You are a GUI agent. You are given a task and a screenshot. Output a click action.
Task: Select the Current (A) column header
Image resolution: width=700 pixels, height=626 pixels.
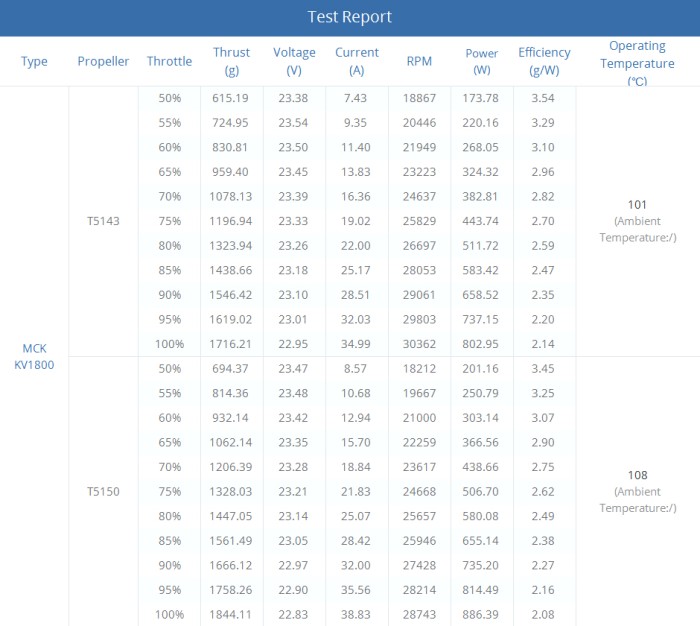click(x=357, y=61)
